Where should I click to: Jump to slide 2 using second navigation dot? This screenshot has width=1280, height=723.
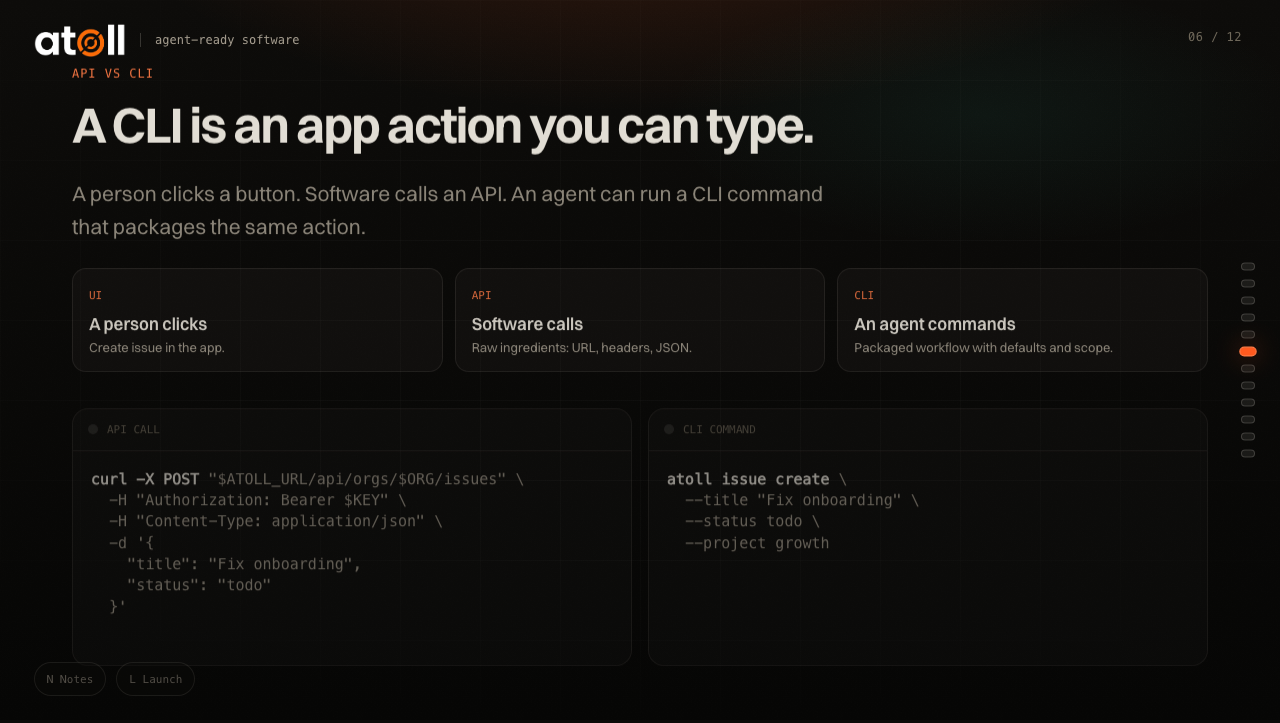point(1248,283)
